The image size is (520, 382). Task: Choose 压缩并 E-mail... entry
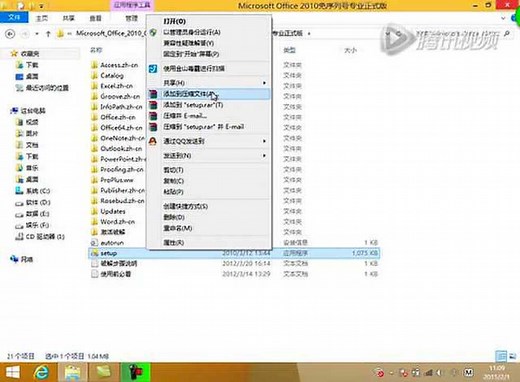[x=208, y=116]
